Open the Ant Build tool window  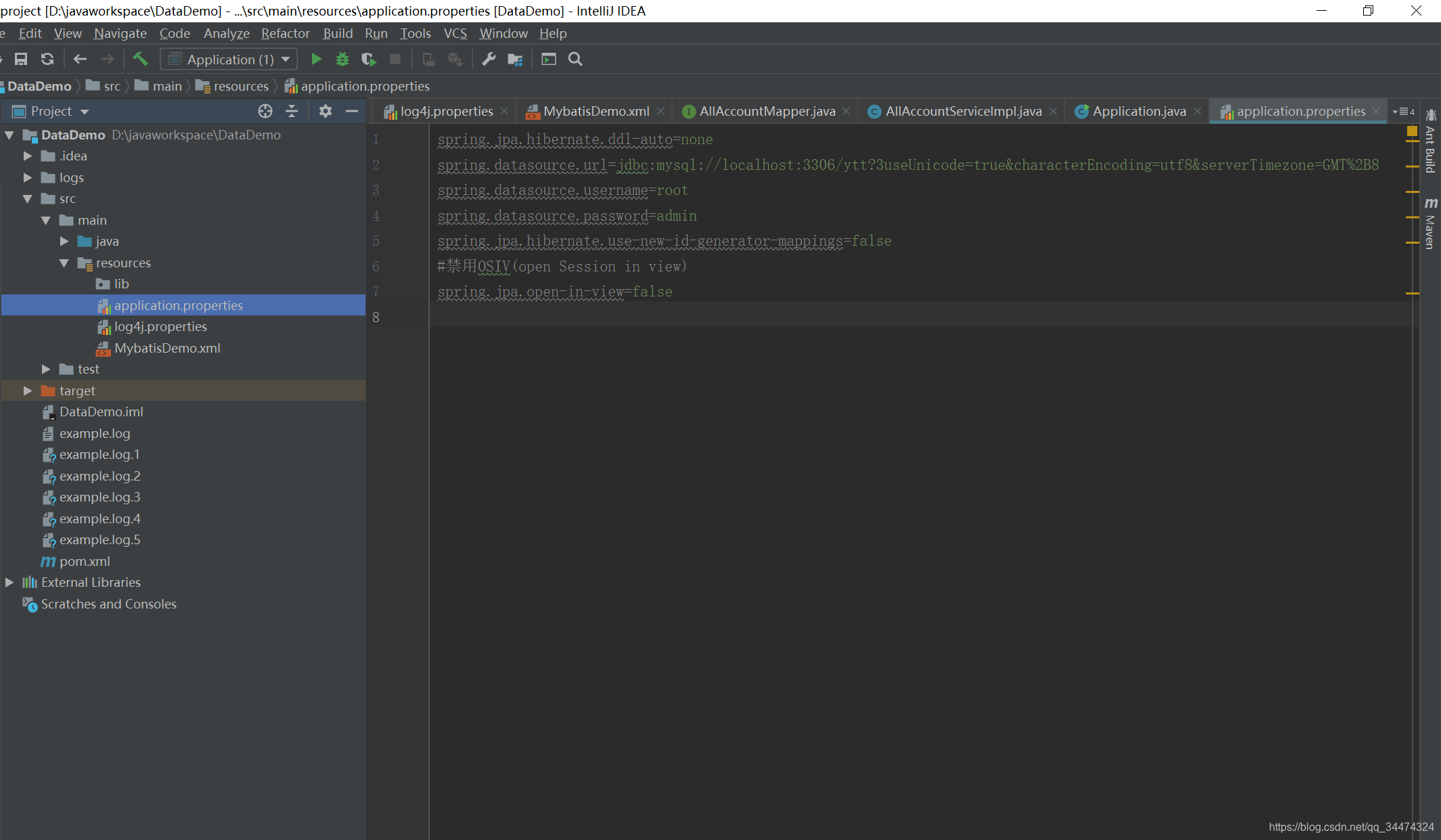pyautogui.click(x=1430, y=141)
